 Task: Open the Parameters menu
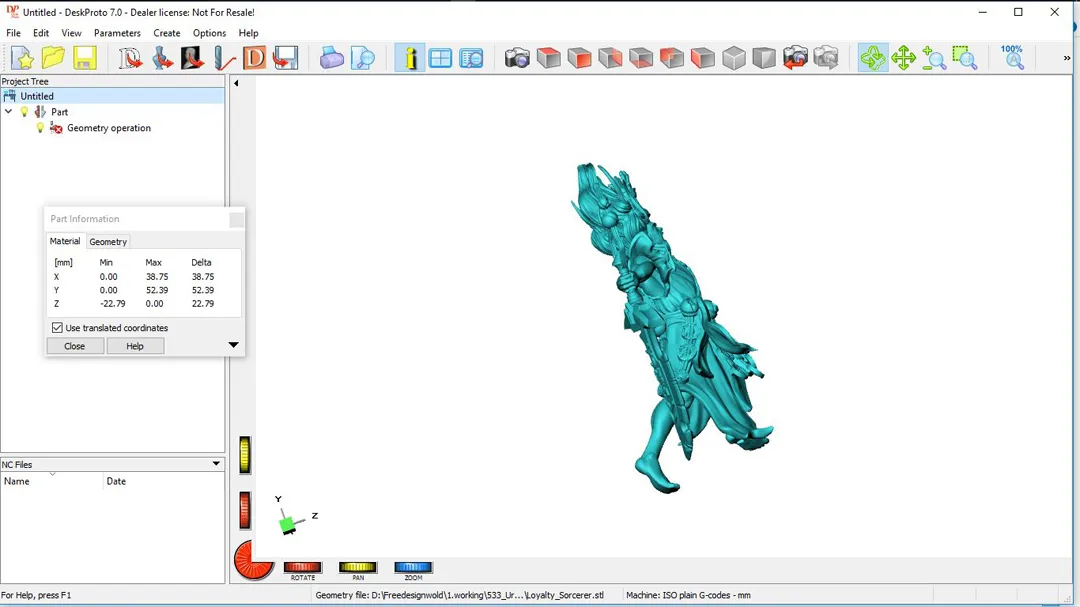click(117, 33)
